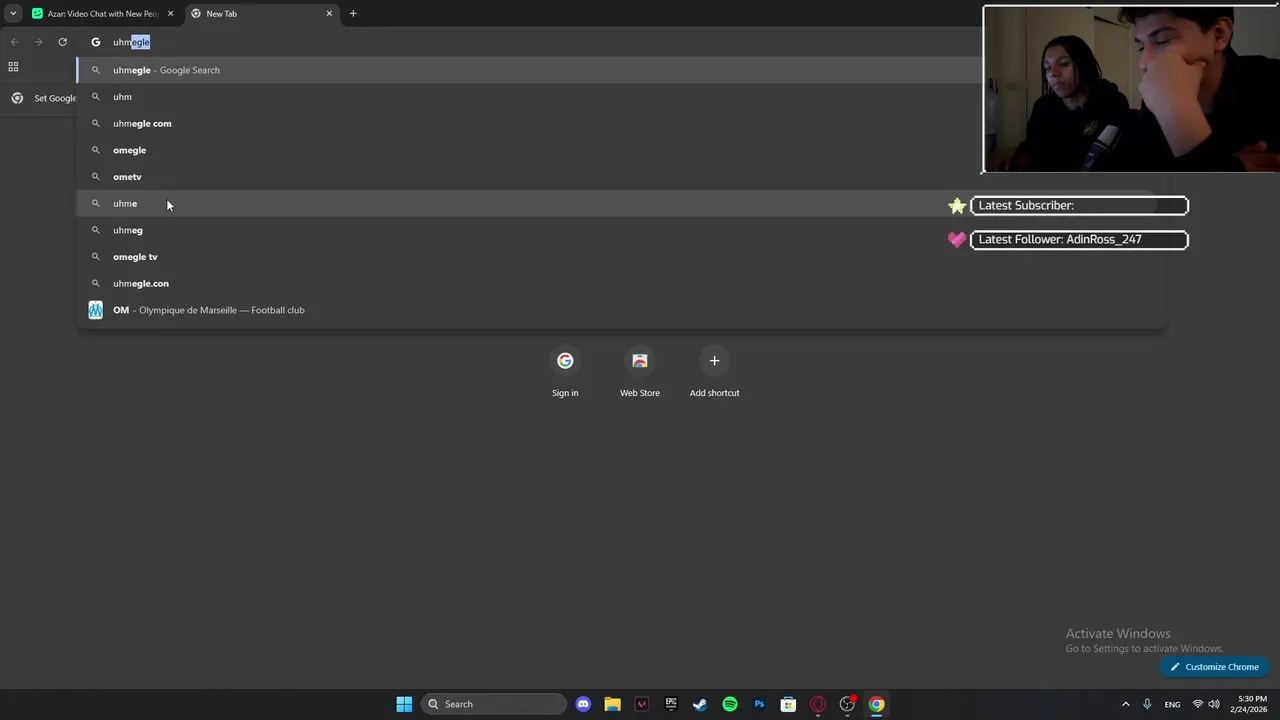Open OBS Studio from the taskbar

[847, 704]
